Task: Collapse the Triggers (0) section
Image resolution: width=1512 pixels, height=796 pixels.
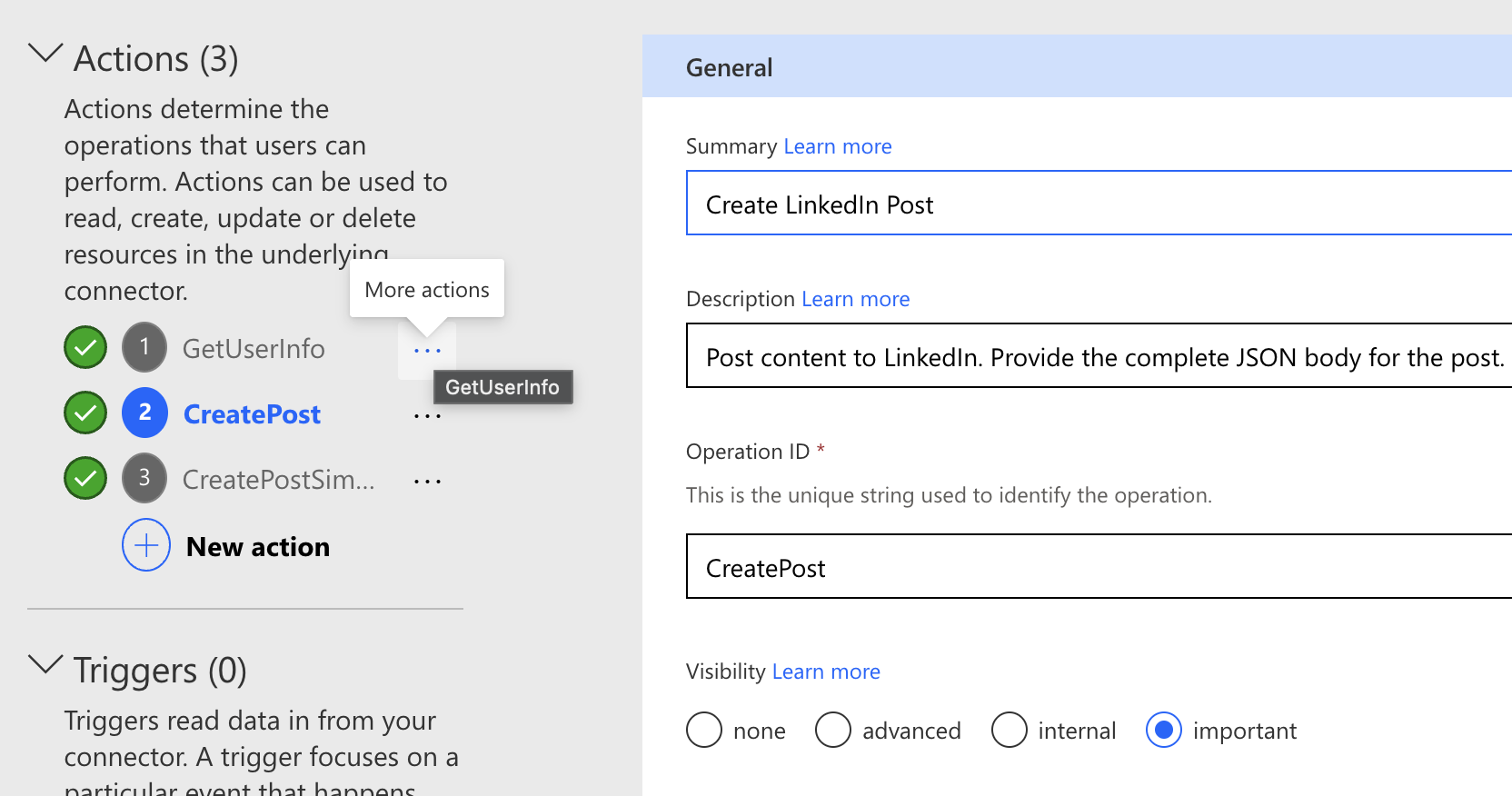Action: pyautogui.click(x=45, y=666)
